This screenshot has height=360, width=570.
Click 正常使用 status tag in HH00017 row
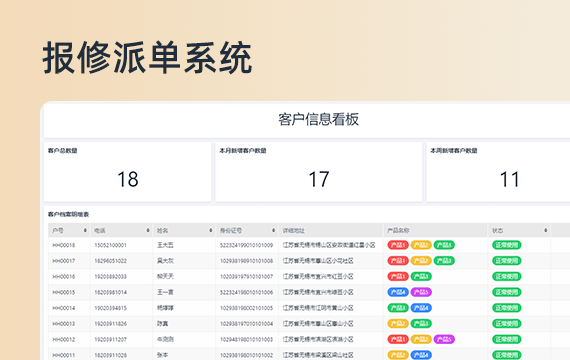click(x=507, y=261)
